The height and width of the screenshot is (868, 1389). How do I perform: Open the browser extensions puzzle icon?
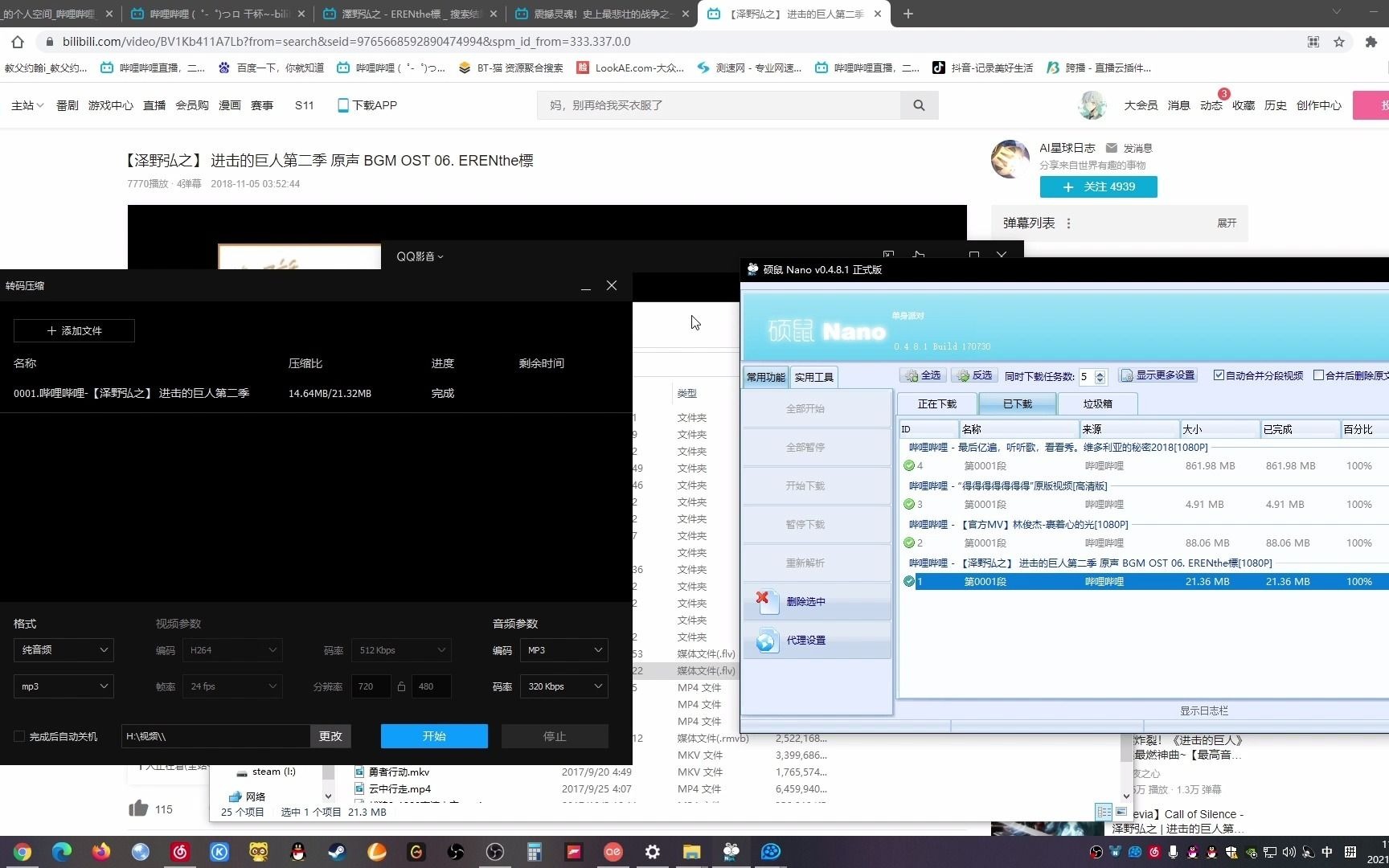pyautogui.click(x=1371, y=42)
